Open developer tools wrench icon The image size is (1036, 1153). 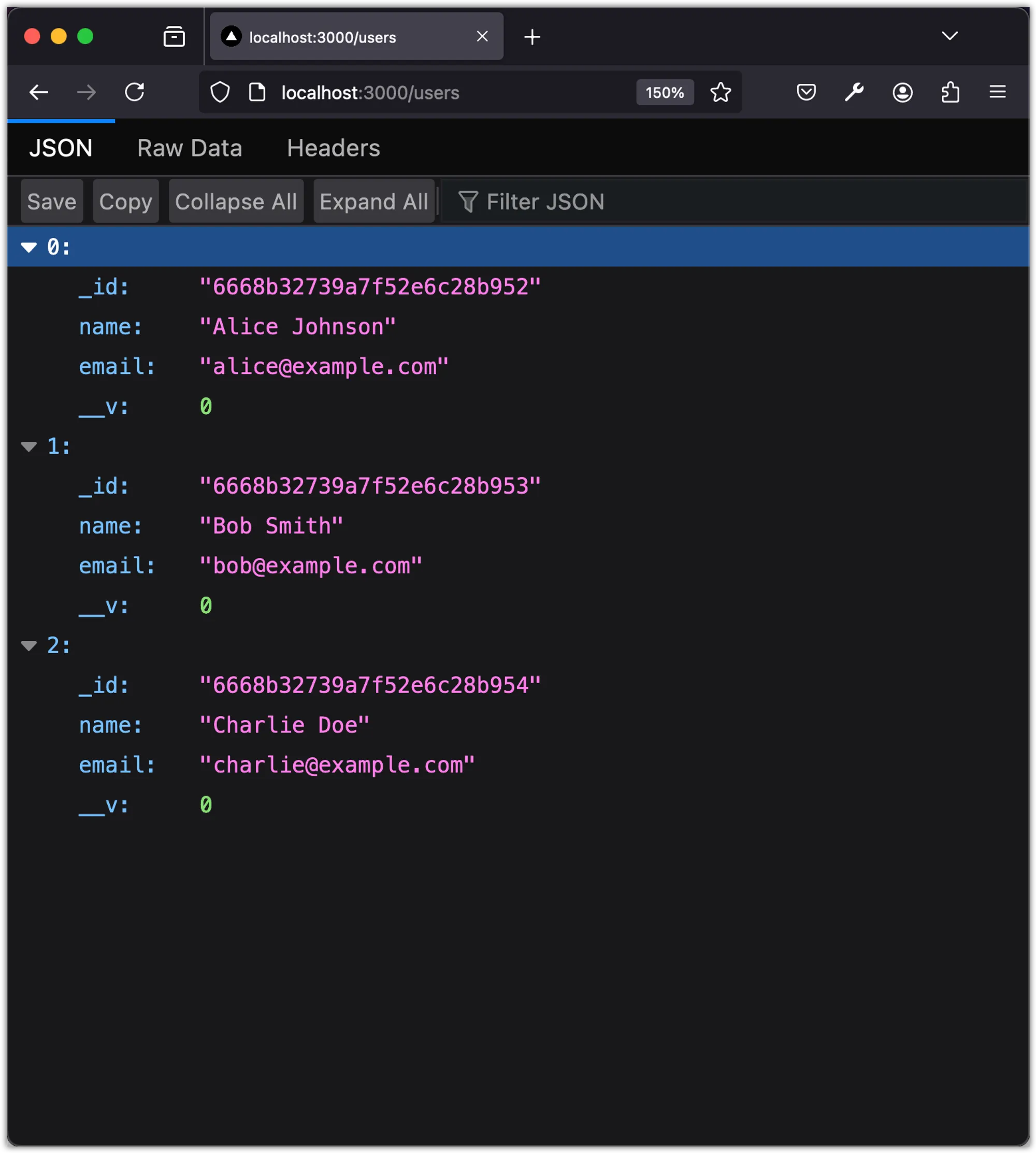(854, 92)
